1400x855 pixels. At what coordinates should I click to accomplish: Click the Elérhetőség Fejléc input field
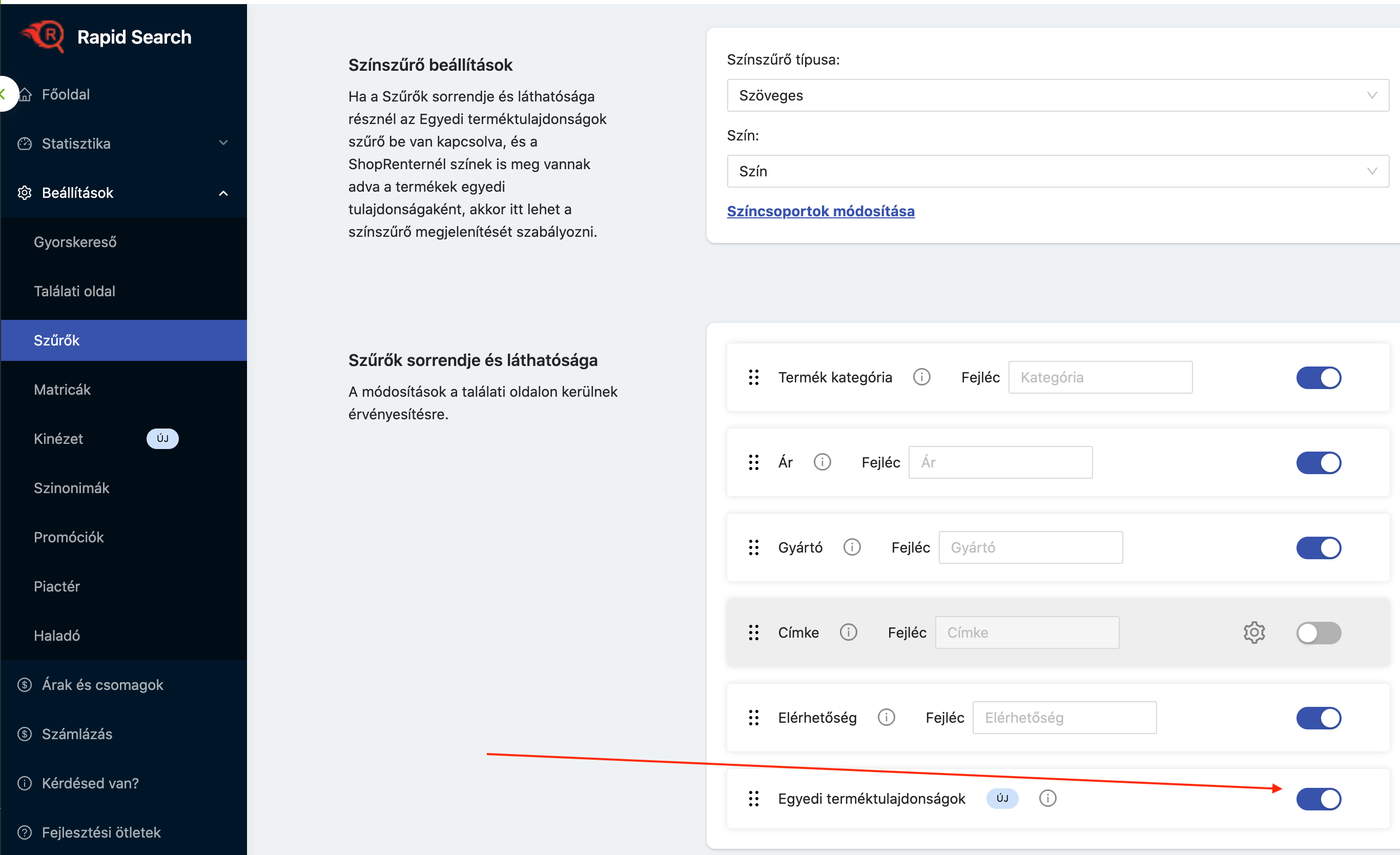1064,718
